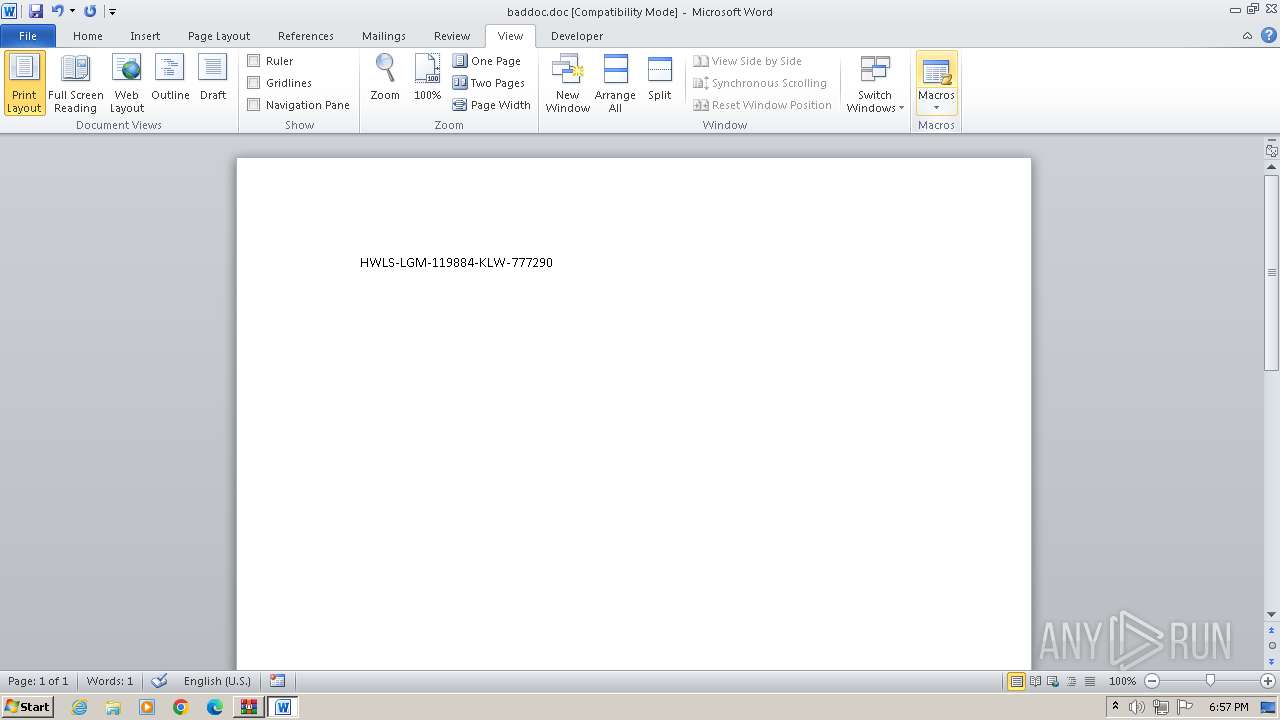The width and height of the screenshot is (1280, 720).
Task: Click the macro recording icon in status bar
Action: pos(277,681)
